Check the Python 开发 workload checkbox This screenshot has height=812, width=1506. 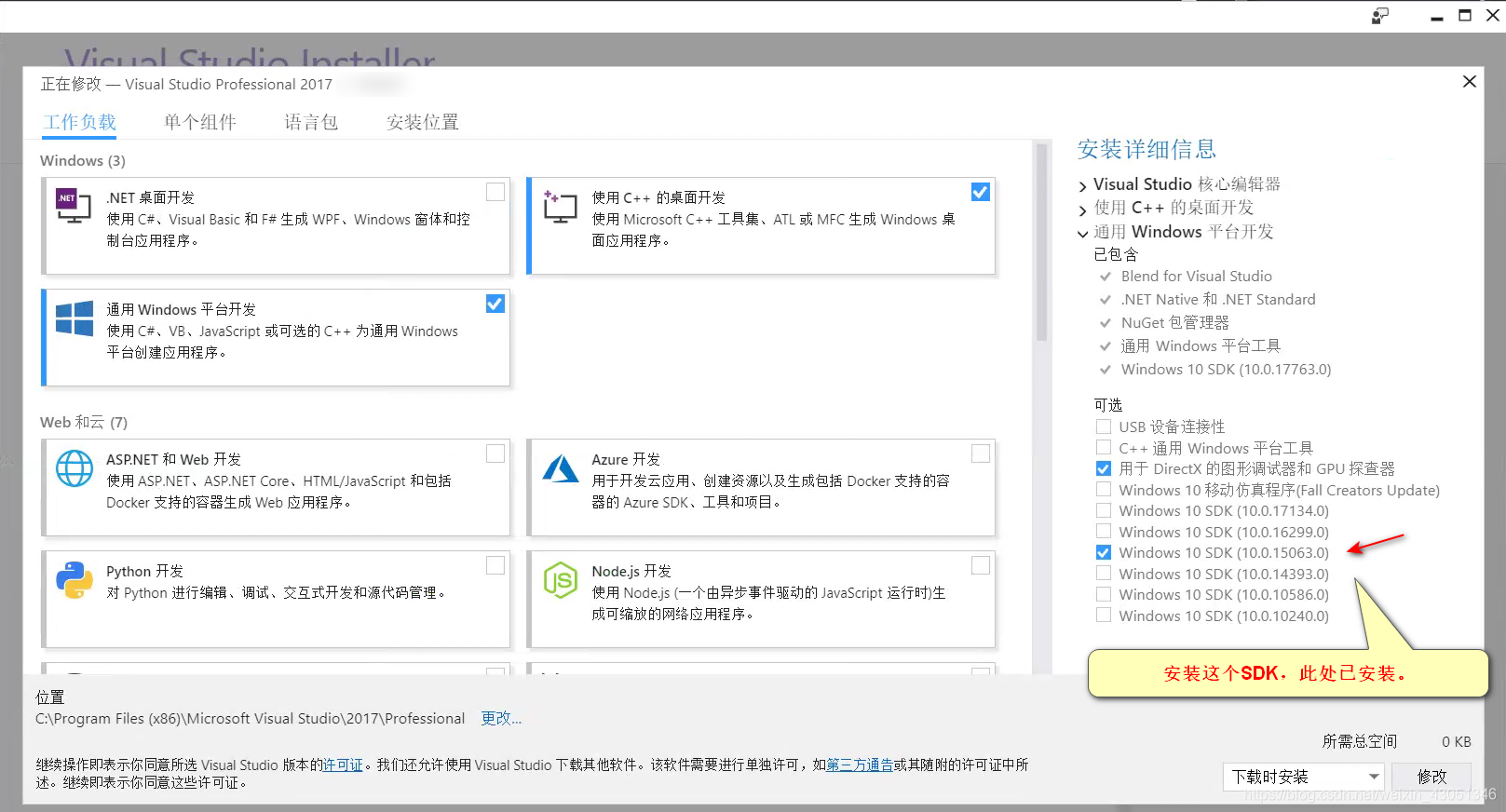(x=495, y=565)
